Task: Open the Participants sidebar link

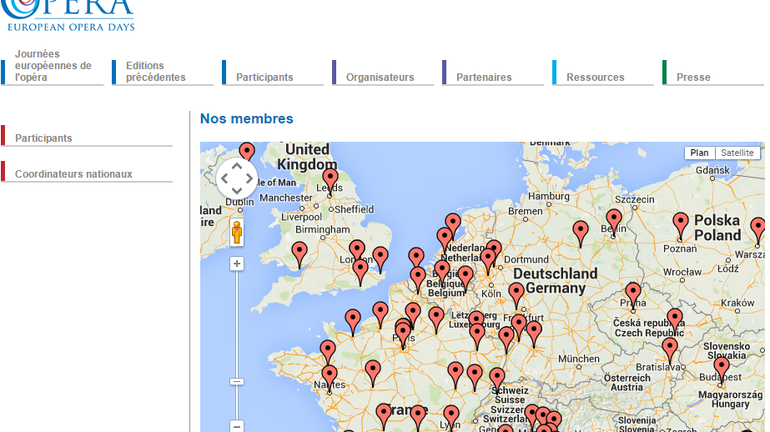Action: click(44, 138)
